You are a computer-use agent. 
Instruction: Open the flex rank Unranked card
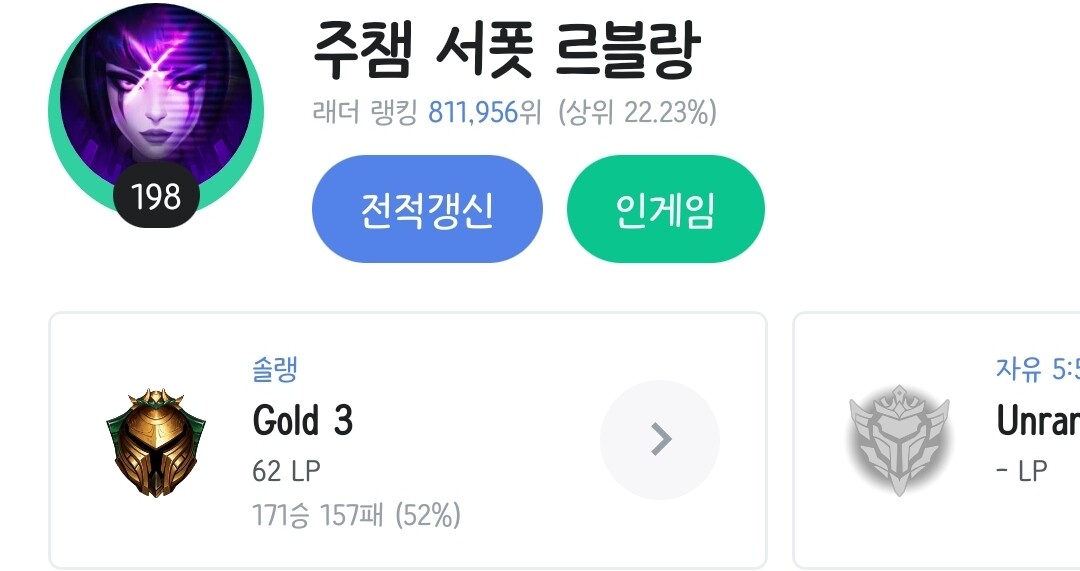click(937, 440)
